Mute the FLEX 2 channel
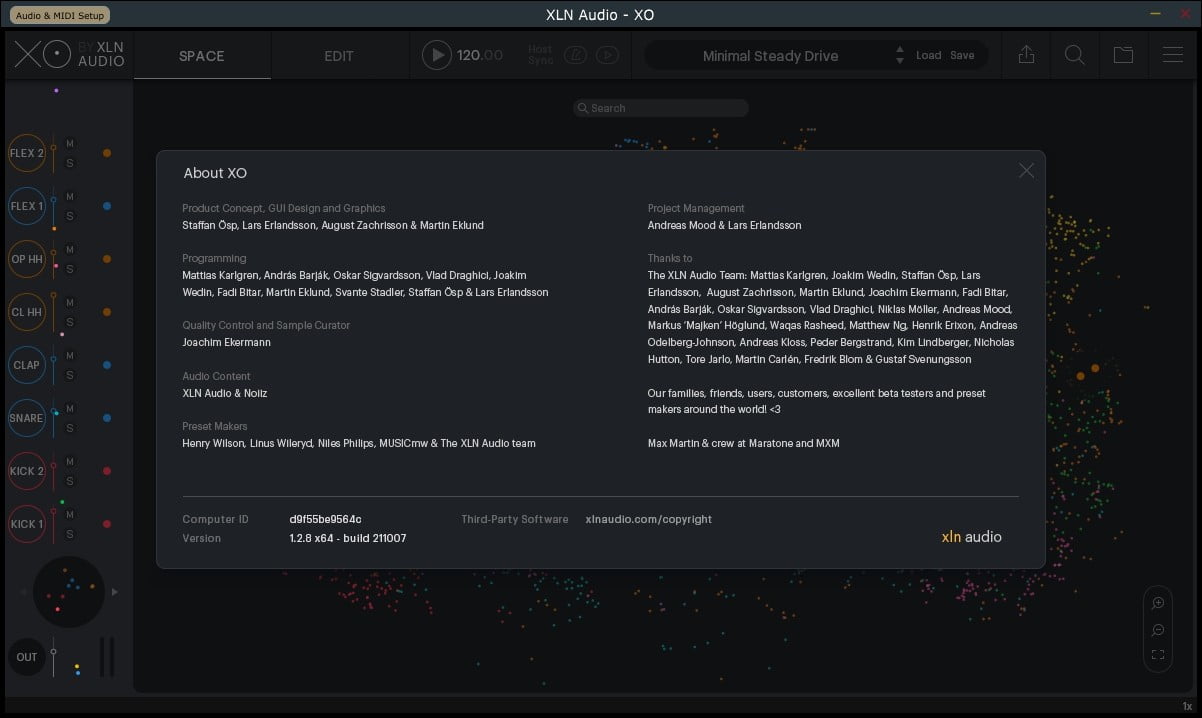Image resolution: width=1202 pixels, height=718 pixels. (x=70, y=144)
